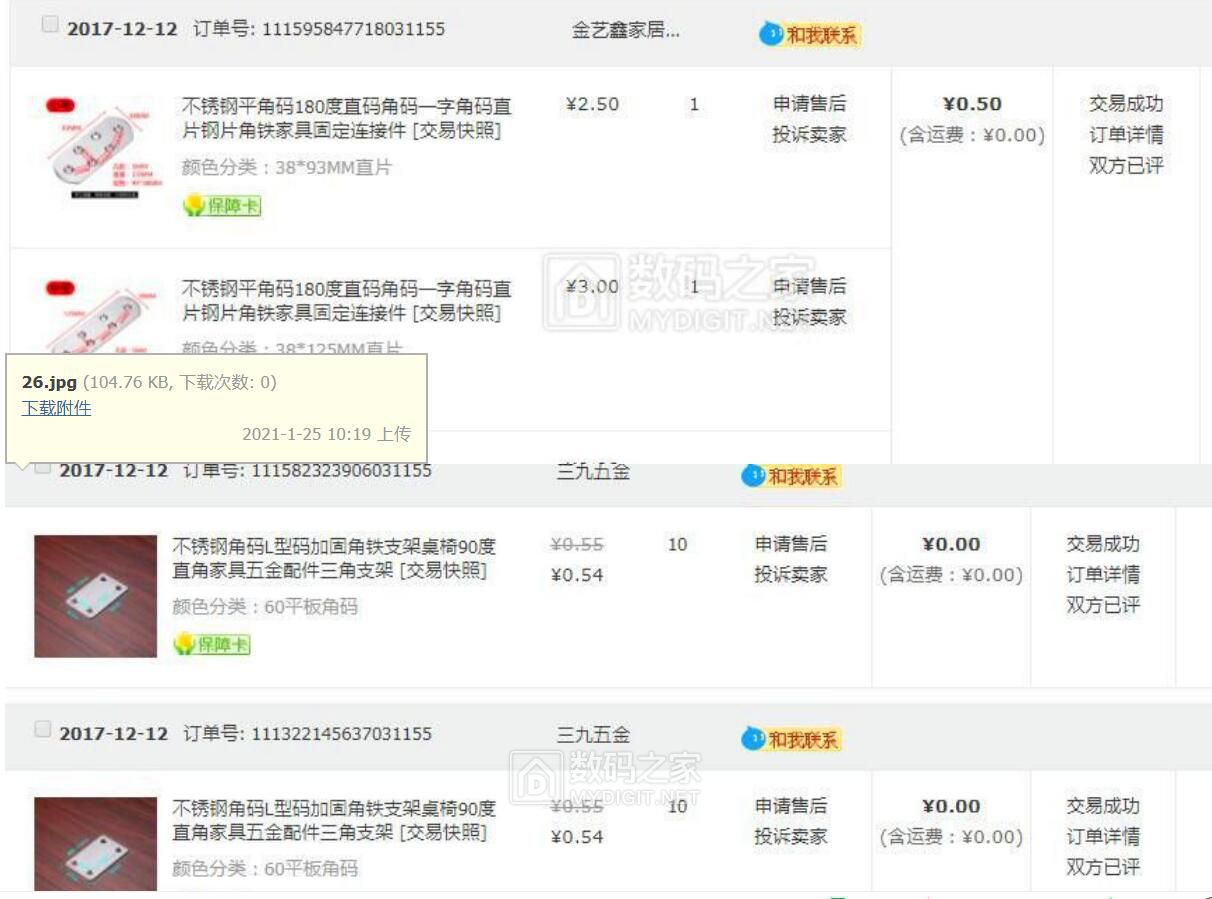Click 投诉卖家 for 38*93MM直片 item
The image size is (1212, 899).
[809, 135]
